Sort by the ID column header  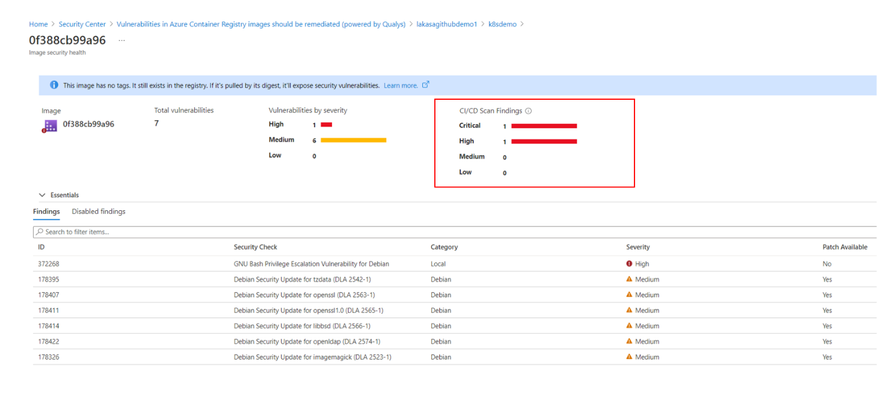pos(41,248)
